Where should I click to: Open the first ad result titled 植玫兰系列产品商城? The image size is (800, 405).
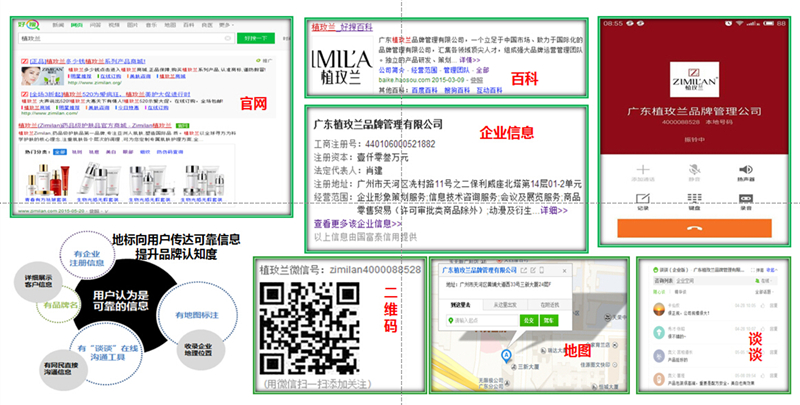(x=87, y=61)
